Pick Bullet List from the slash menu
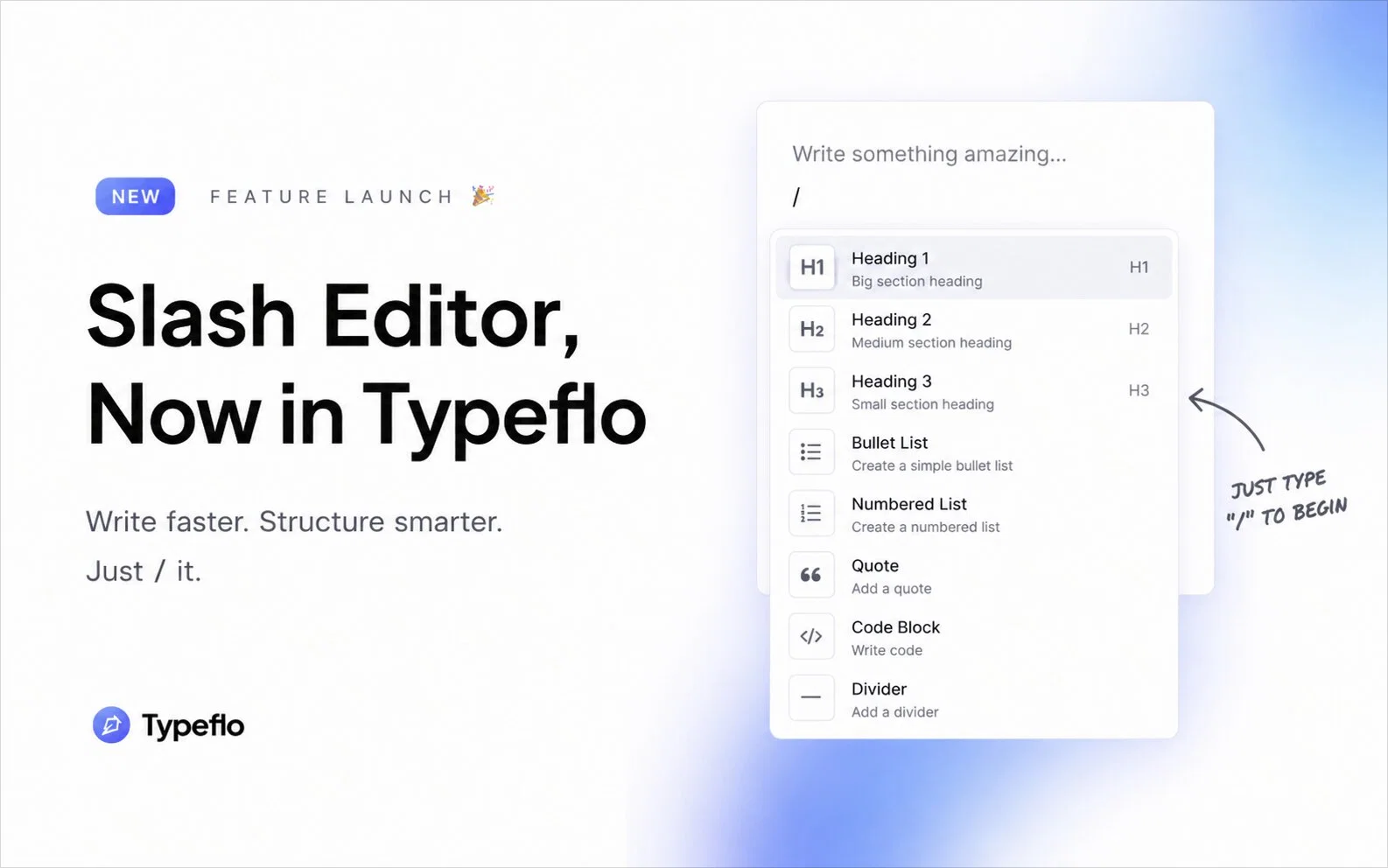1388x868 pixels. tap(973, 452)
